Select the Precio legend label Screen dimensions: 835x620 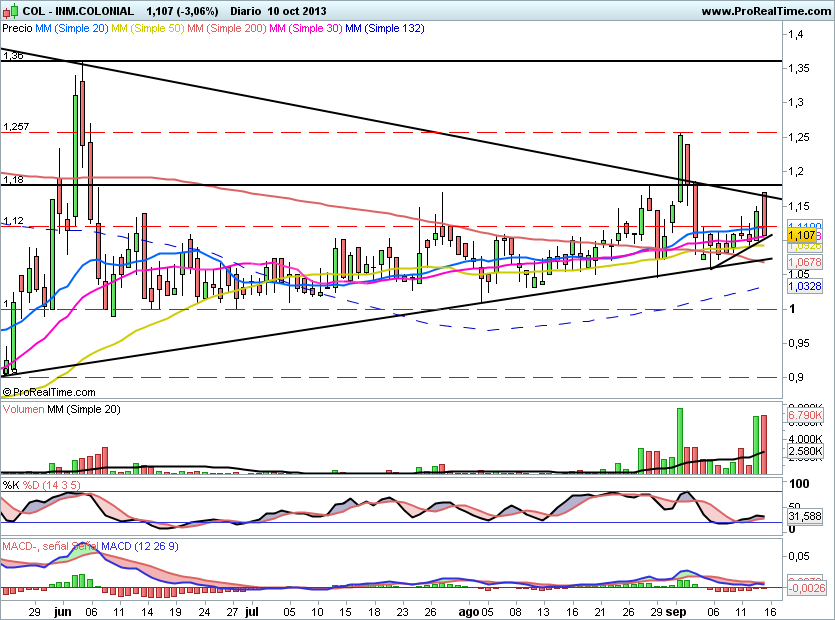point(17,29)
